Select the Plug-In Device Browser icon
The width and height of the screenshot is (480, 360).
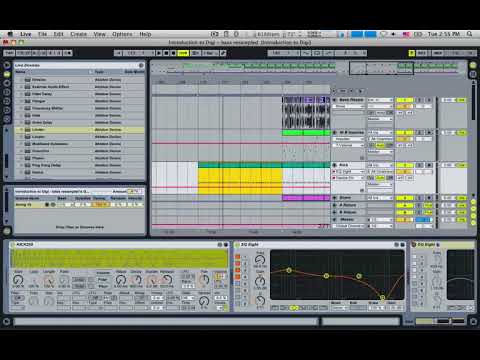(x=7, y=83)
